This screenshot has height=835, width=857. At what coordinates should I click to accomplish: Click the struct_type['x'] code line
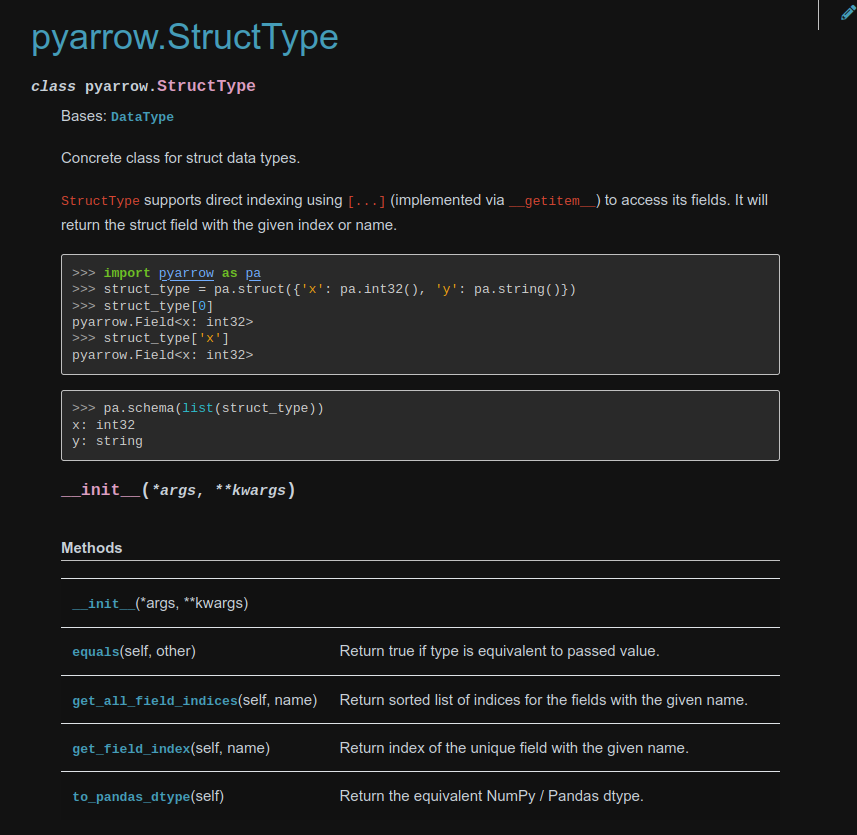pyautogui.click(x=150, y=338)
